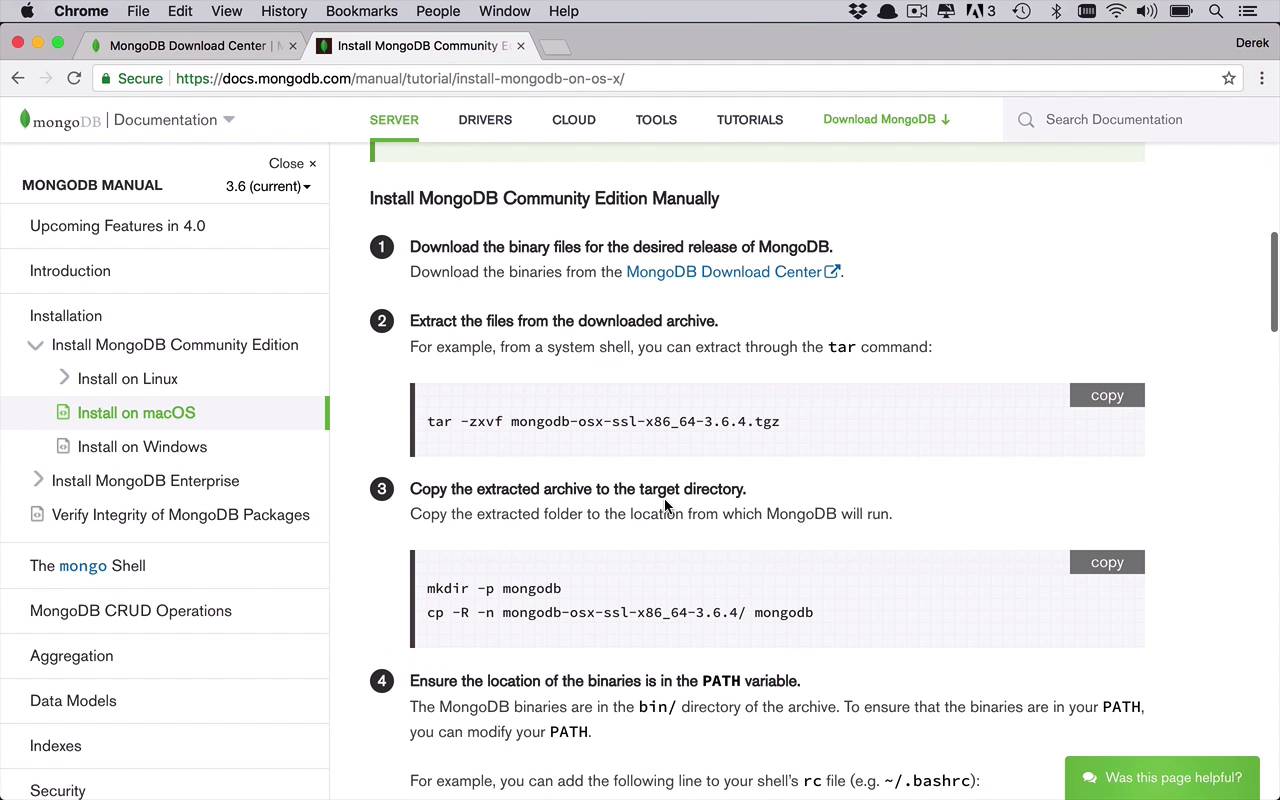Copy the mkdir and cp commands
This screenshot has width=1280, height=800.
1107,562
